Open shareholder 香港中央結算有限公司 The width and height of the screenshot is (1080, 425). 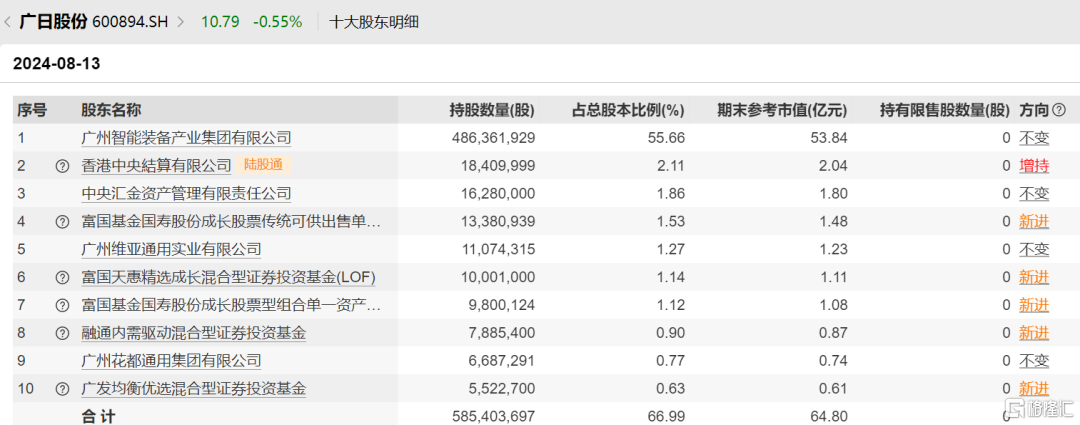pos(156,165)
